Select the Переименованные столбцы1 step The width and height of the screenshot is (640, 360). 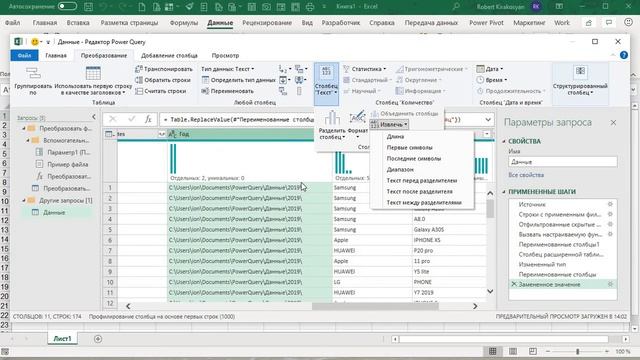559,244
